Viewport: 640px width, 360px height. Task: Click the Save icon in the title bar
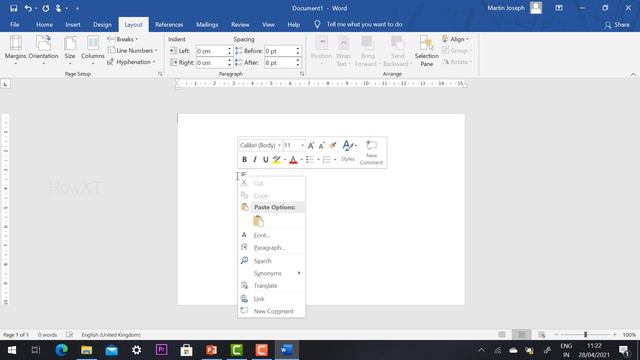tap(13, 8)
